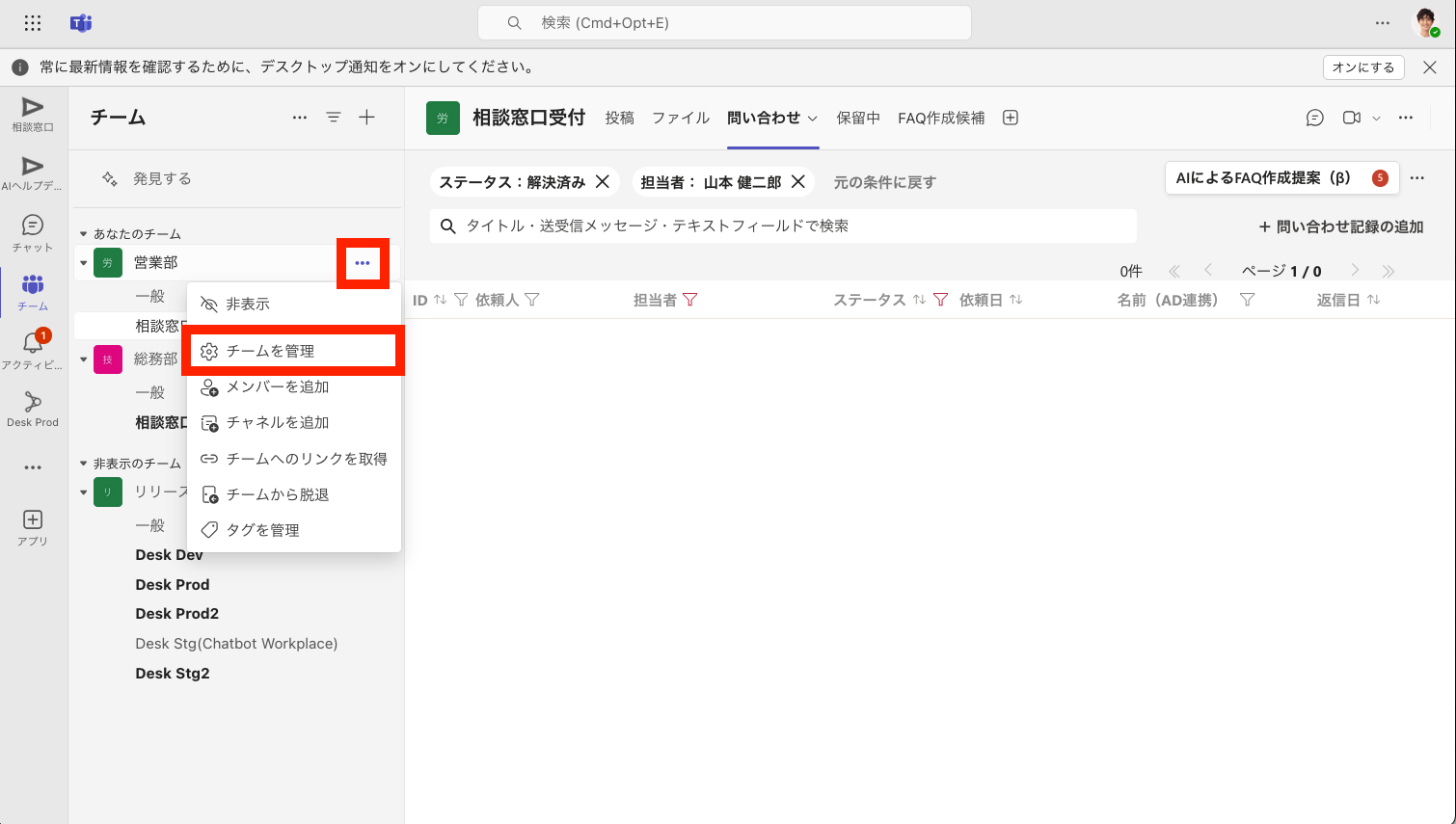Open teams panel more options ellipsis

[x=300, y=118]
